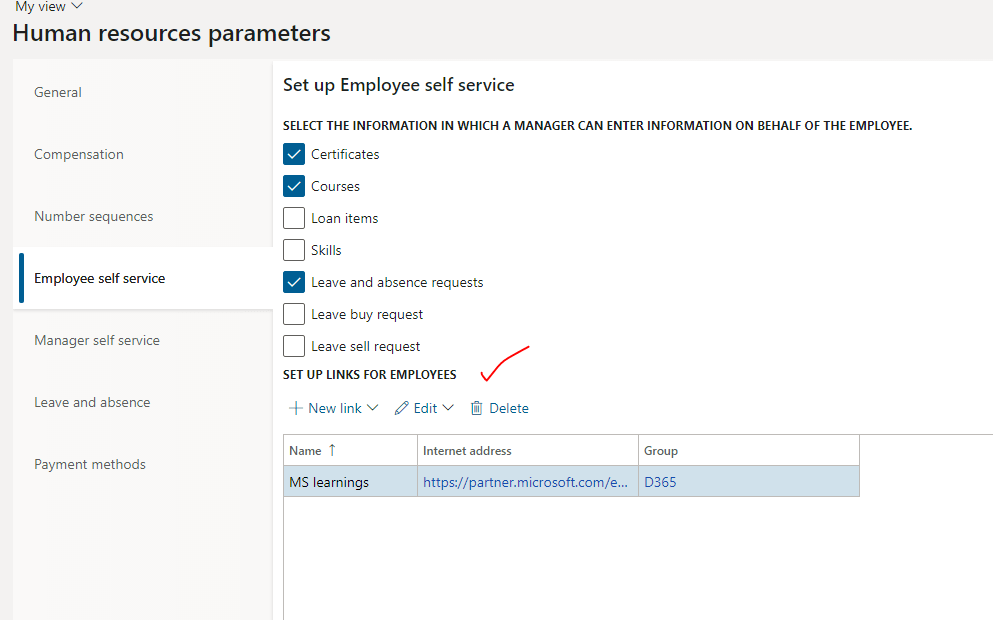Click the pencil Edit icon
Screen dimensions: 993x620
[x=402, y=408]
